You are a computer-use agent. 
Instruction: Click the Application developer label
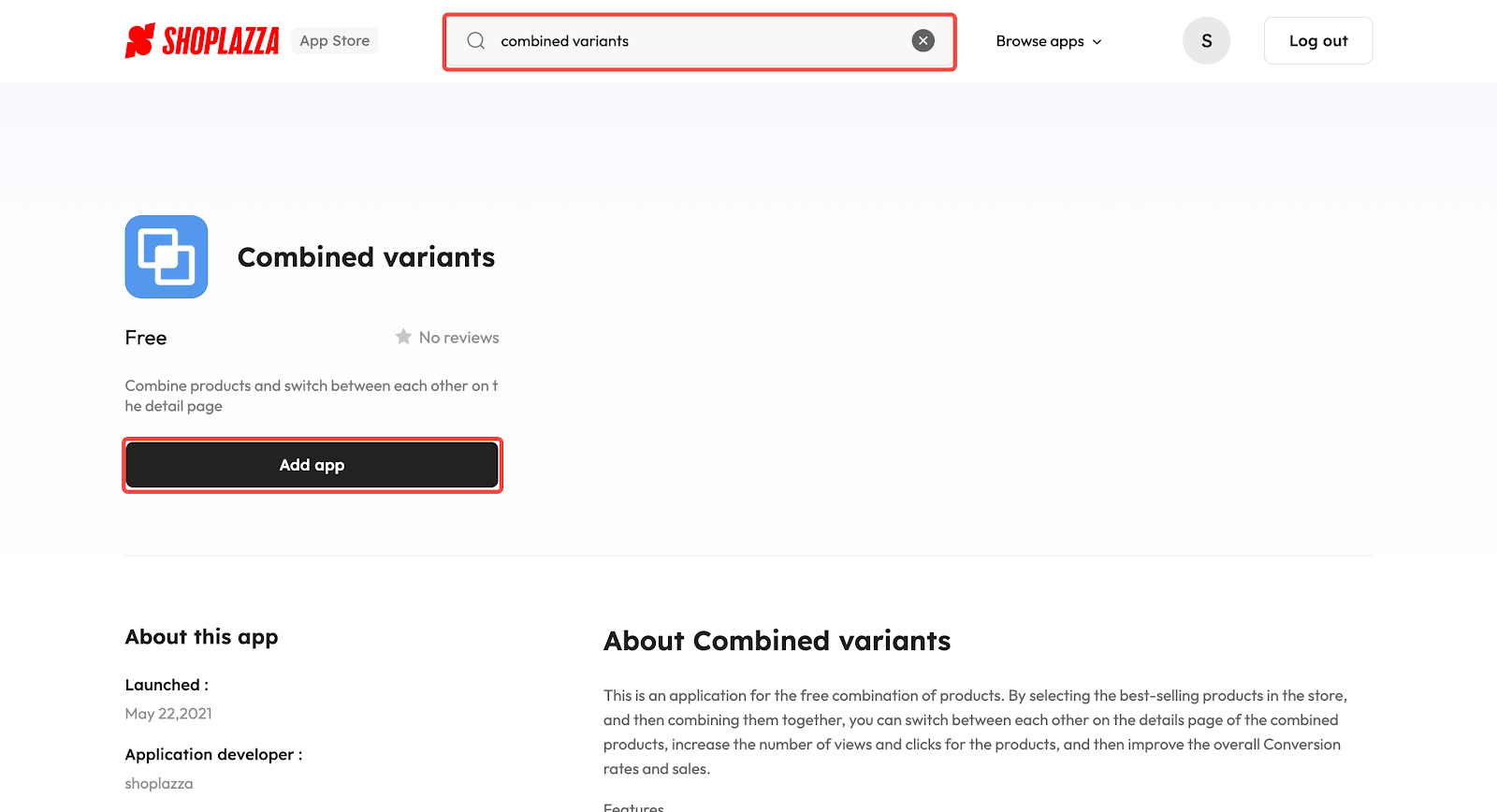tap(213, 754)
